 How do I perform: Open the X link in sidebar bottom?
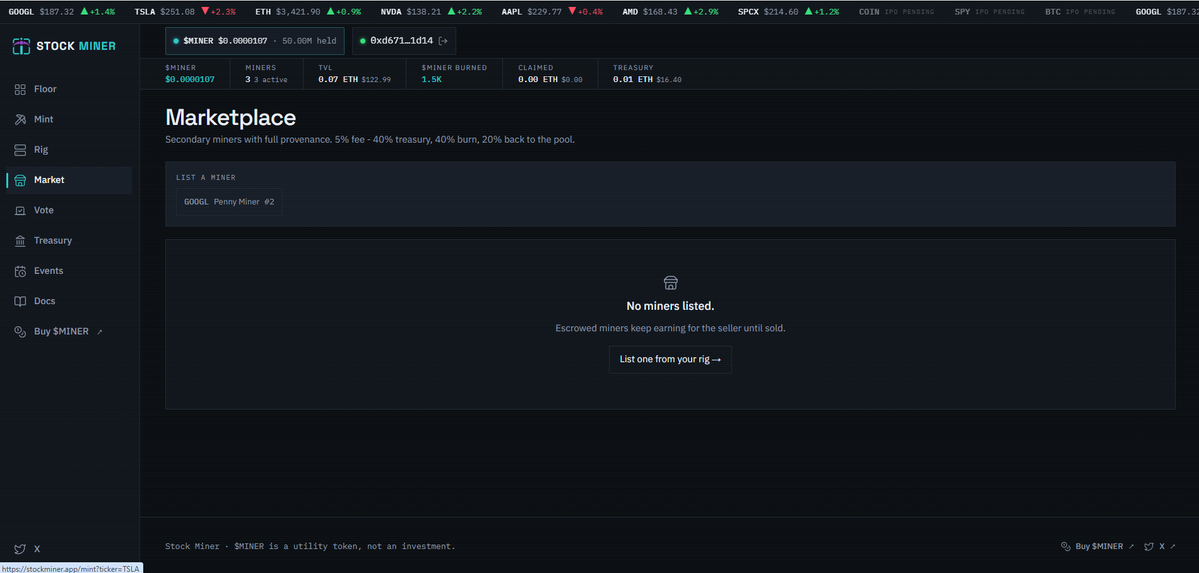click(x=28, y=549)
